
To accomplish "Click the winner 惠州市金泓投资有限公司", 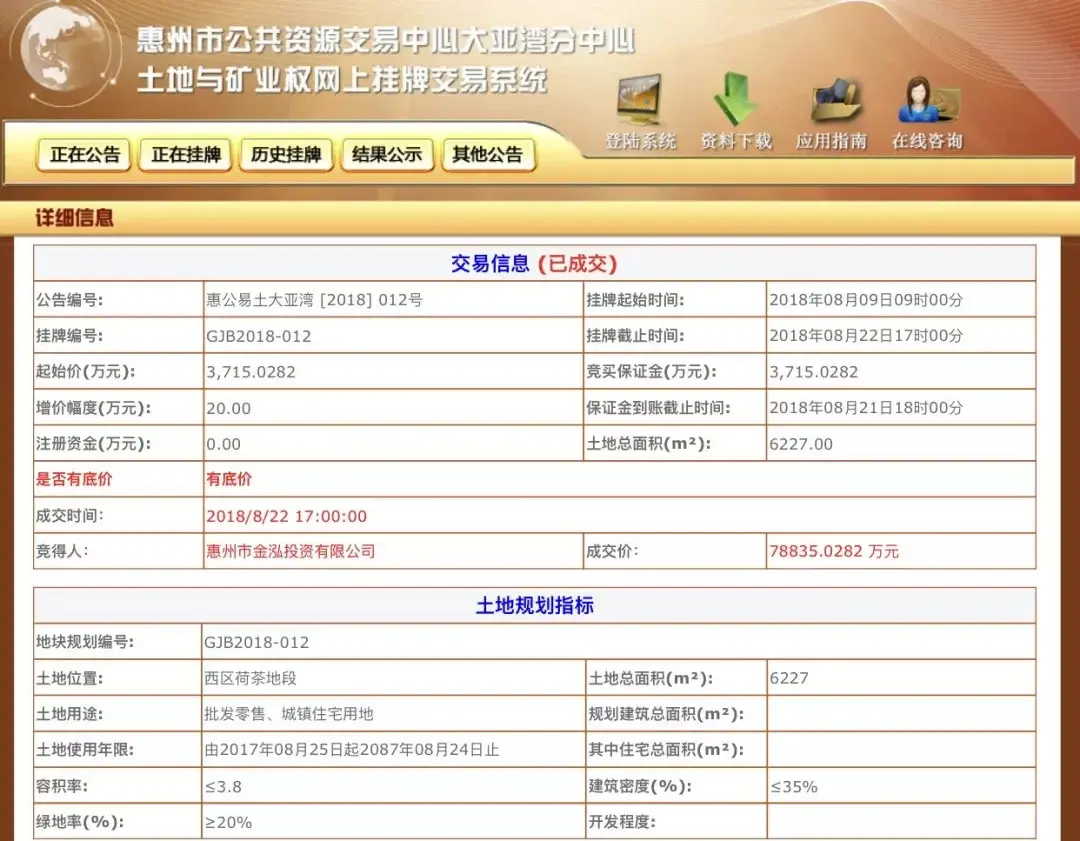I will click(291, 551).
